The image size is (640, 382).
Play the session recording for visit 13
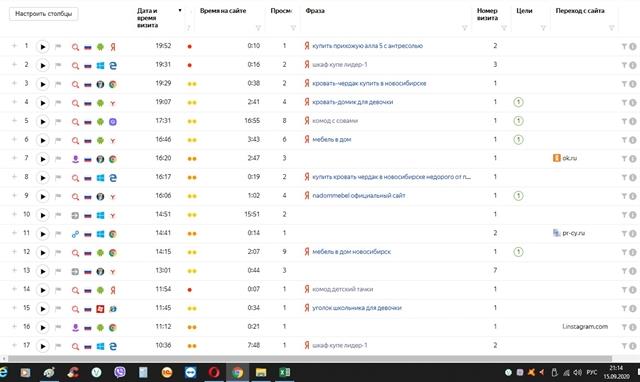42,271
